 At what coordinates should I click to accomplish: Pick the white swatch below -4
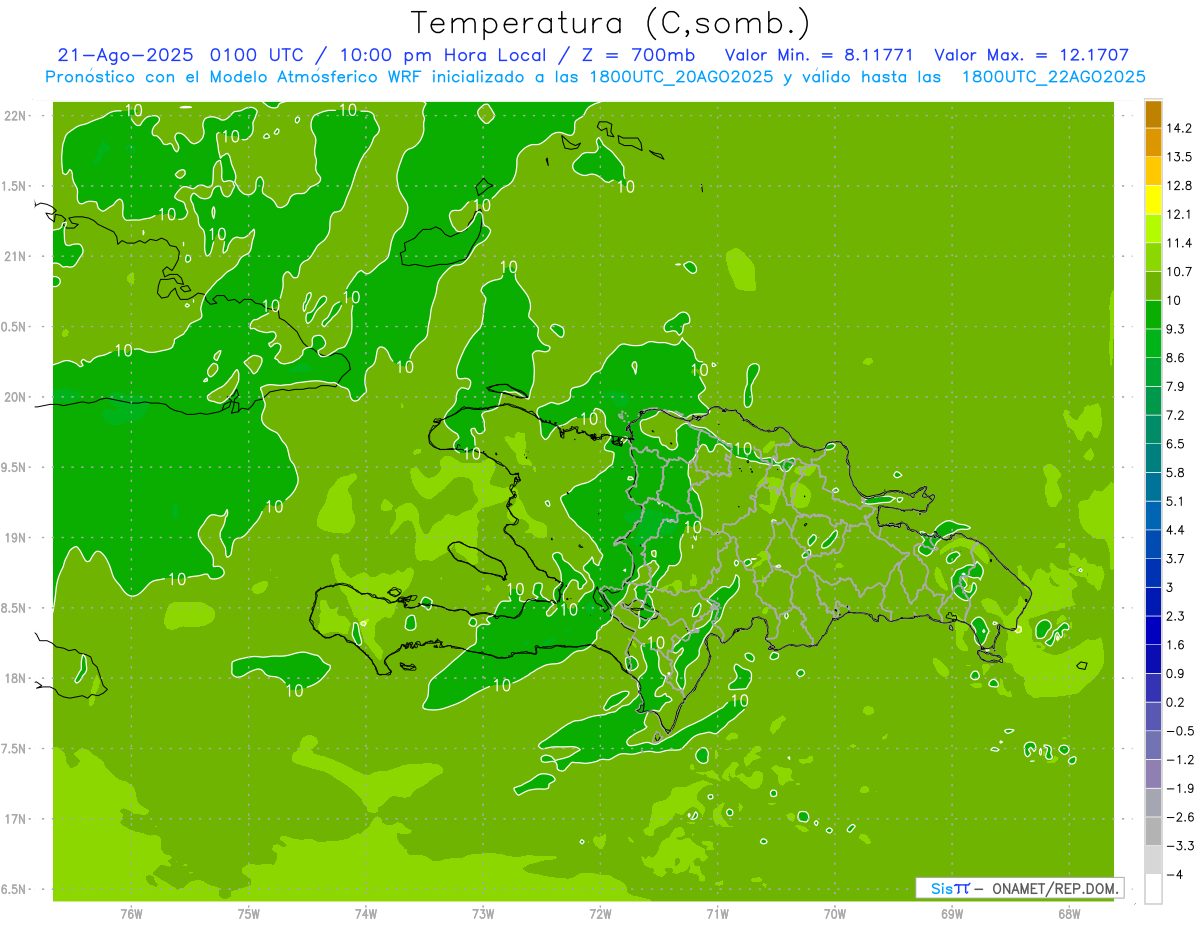click(1153, 889)
